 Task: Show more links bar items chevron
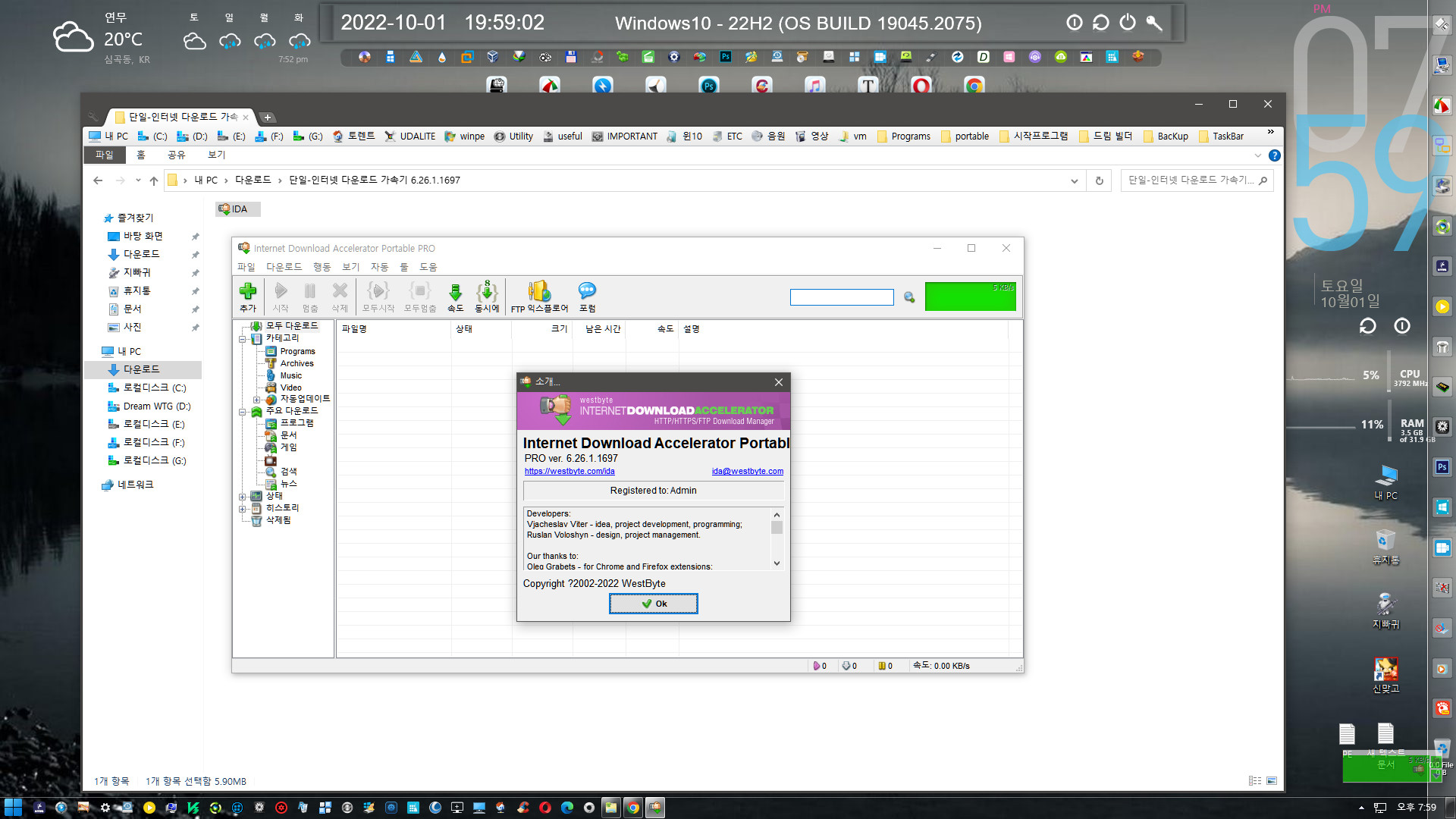tap(1270, 132)
